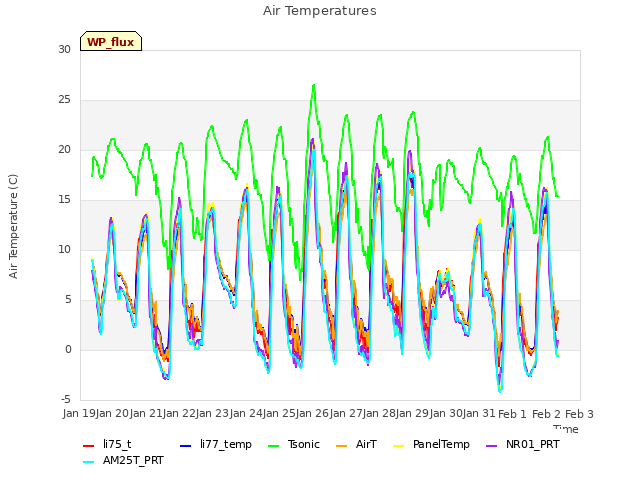Screen dimensions: 640x480
Task: Click the red li75_t legend swatch
Action: click(89, 446)
